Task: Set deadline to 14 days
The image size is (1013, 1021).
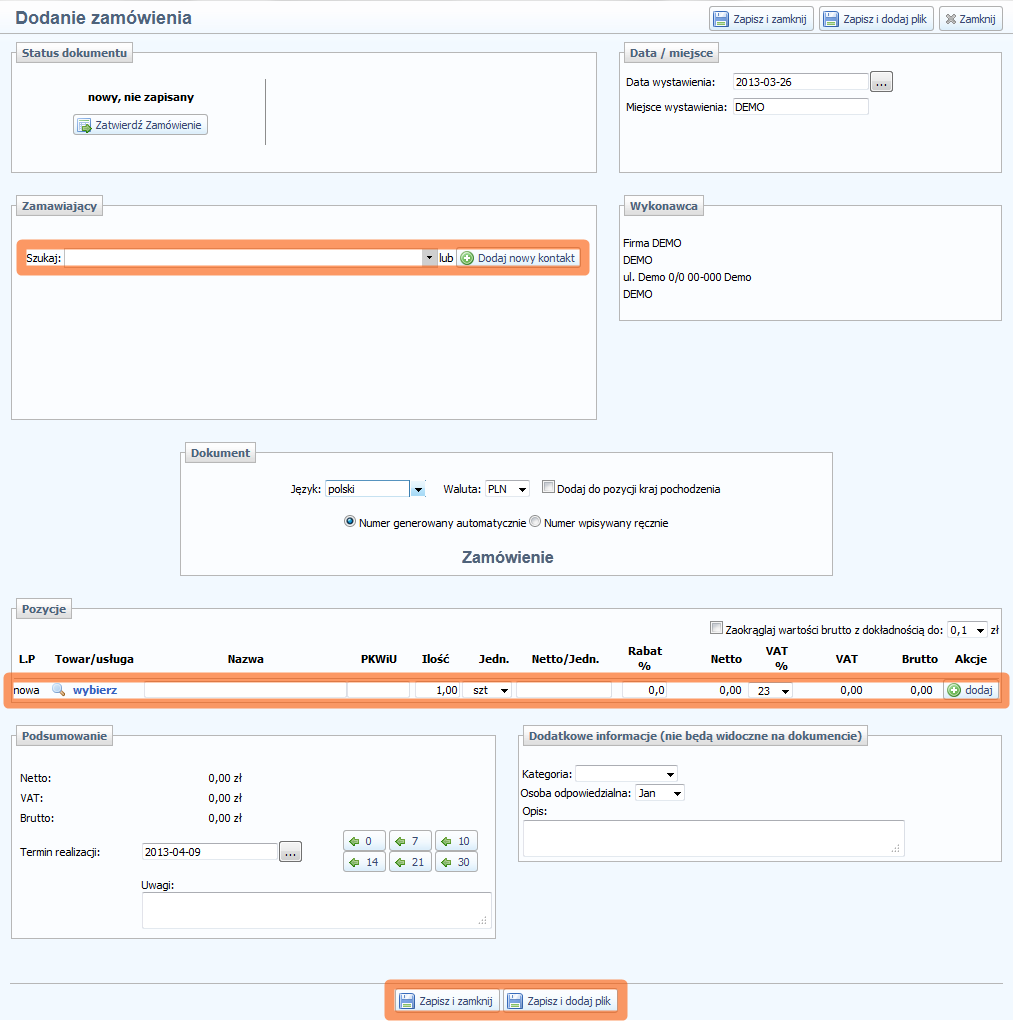Action: (x=364, y=862)
